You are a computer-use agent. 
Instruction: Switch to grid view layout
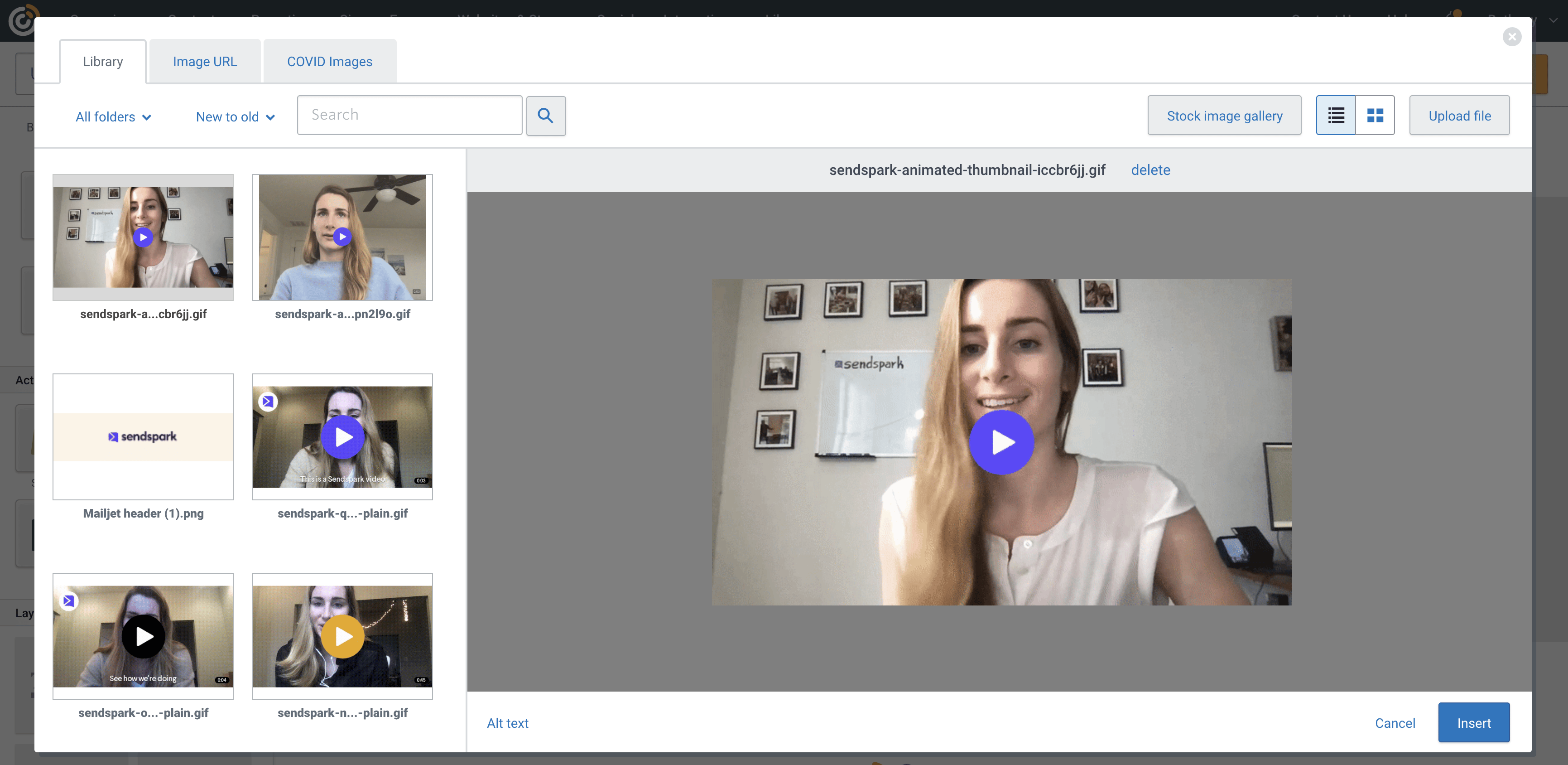[x=1375, y=115]
